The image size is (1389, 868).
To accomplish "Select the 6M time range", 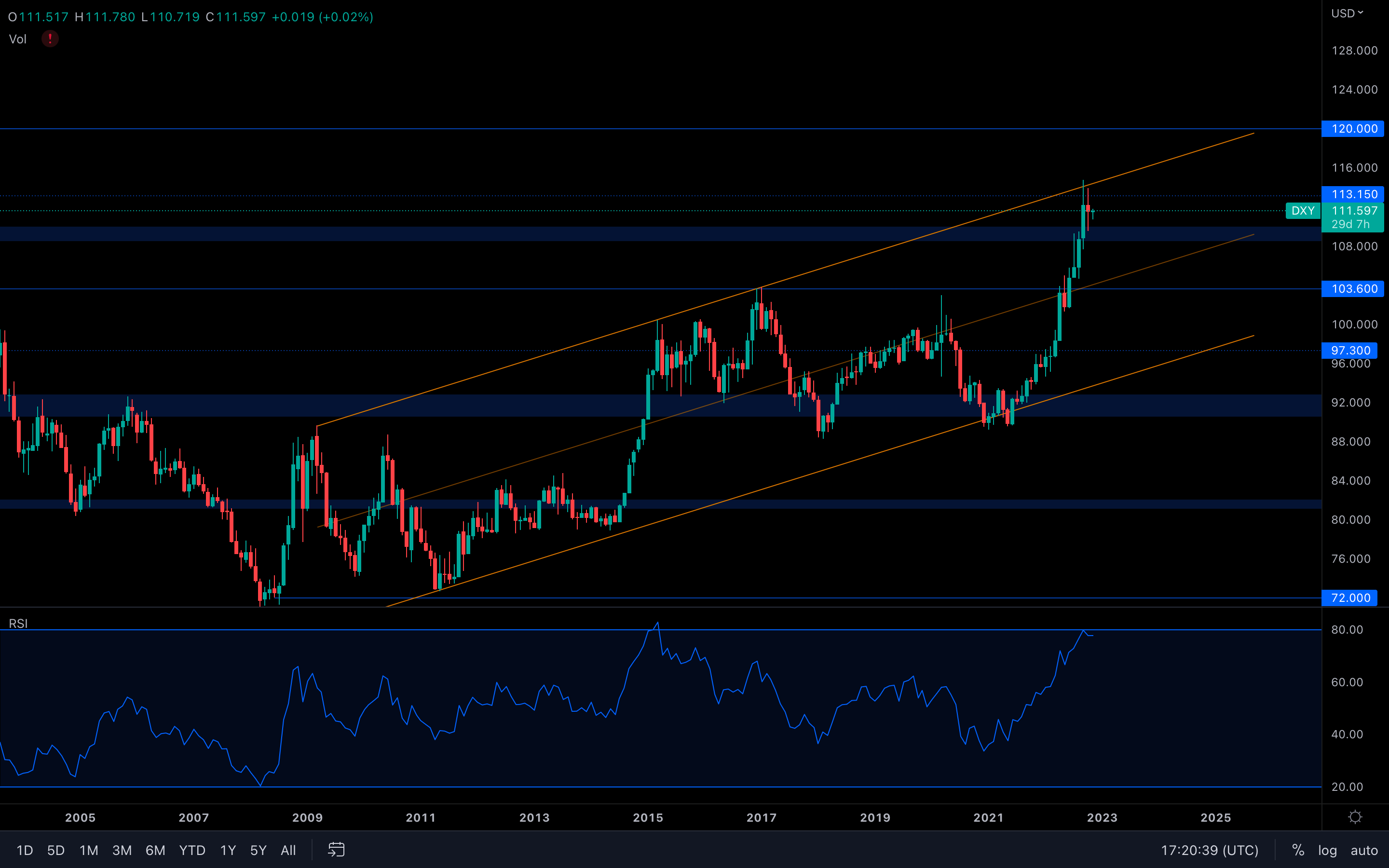I will pos(155,850).
